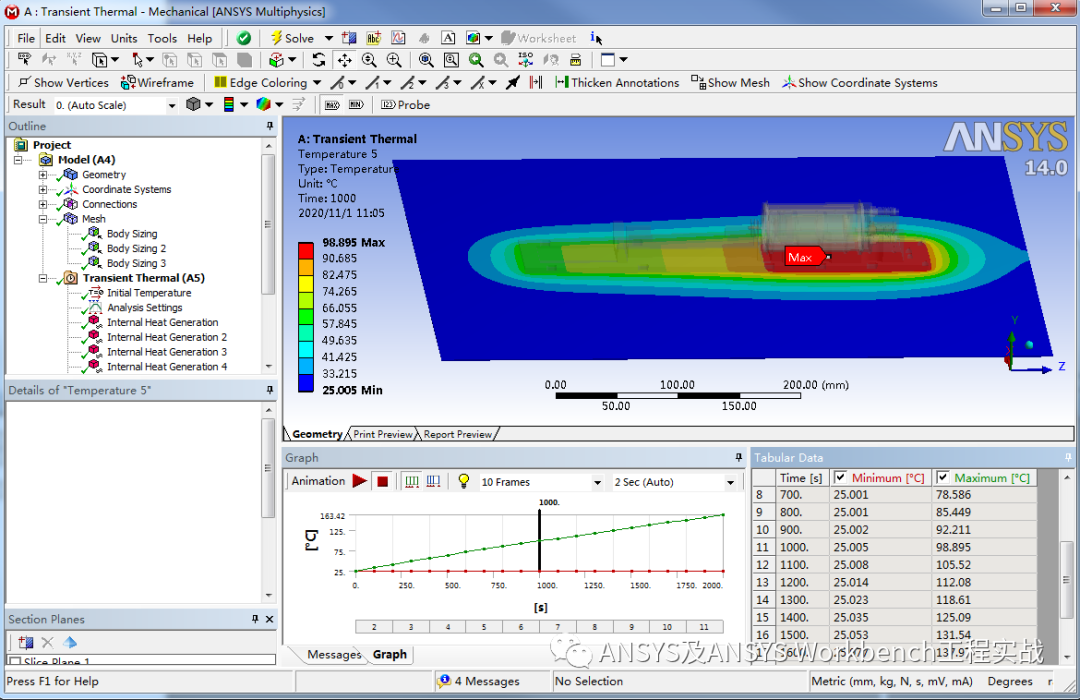The image size is (1080, 700).
Task: Collapse the Mesh tree node
Action: pyautogui.click(x=43, y=219)
